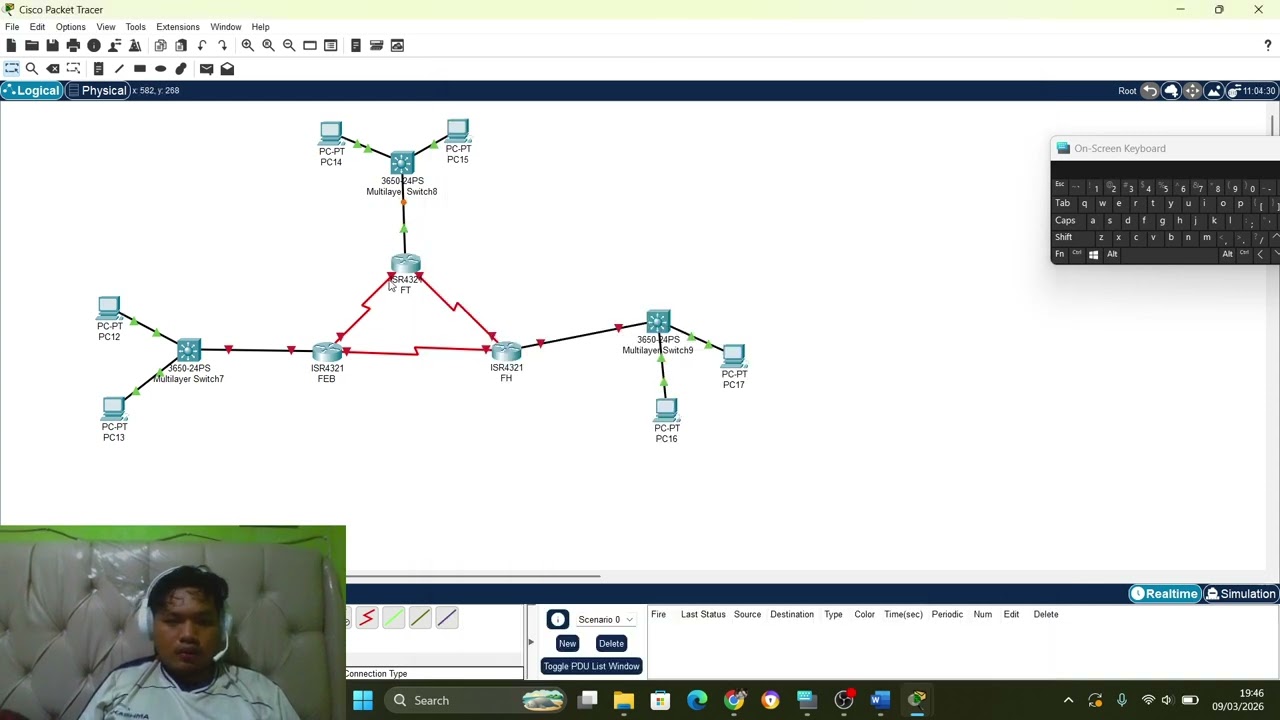Open File Explorer from the taskbar
The height and width of the screenshot is (720, 1280).
623,700
